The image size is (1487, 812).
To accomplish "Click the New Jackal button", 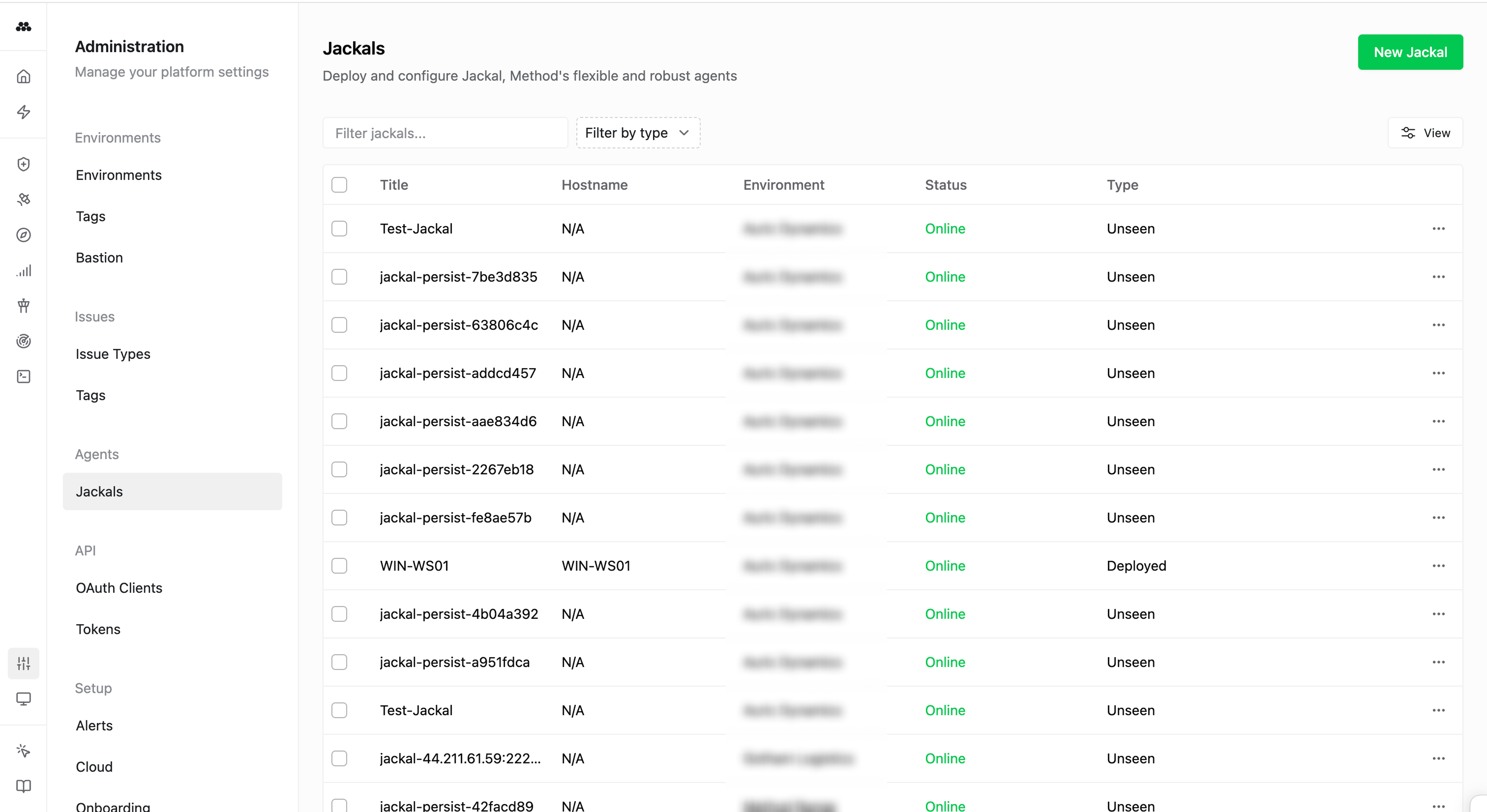I will [x=1410, y=53].
